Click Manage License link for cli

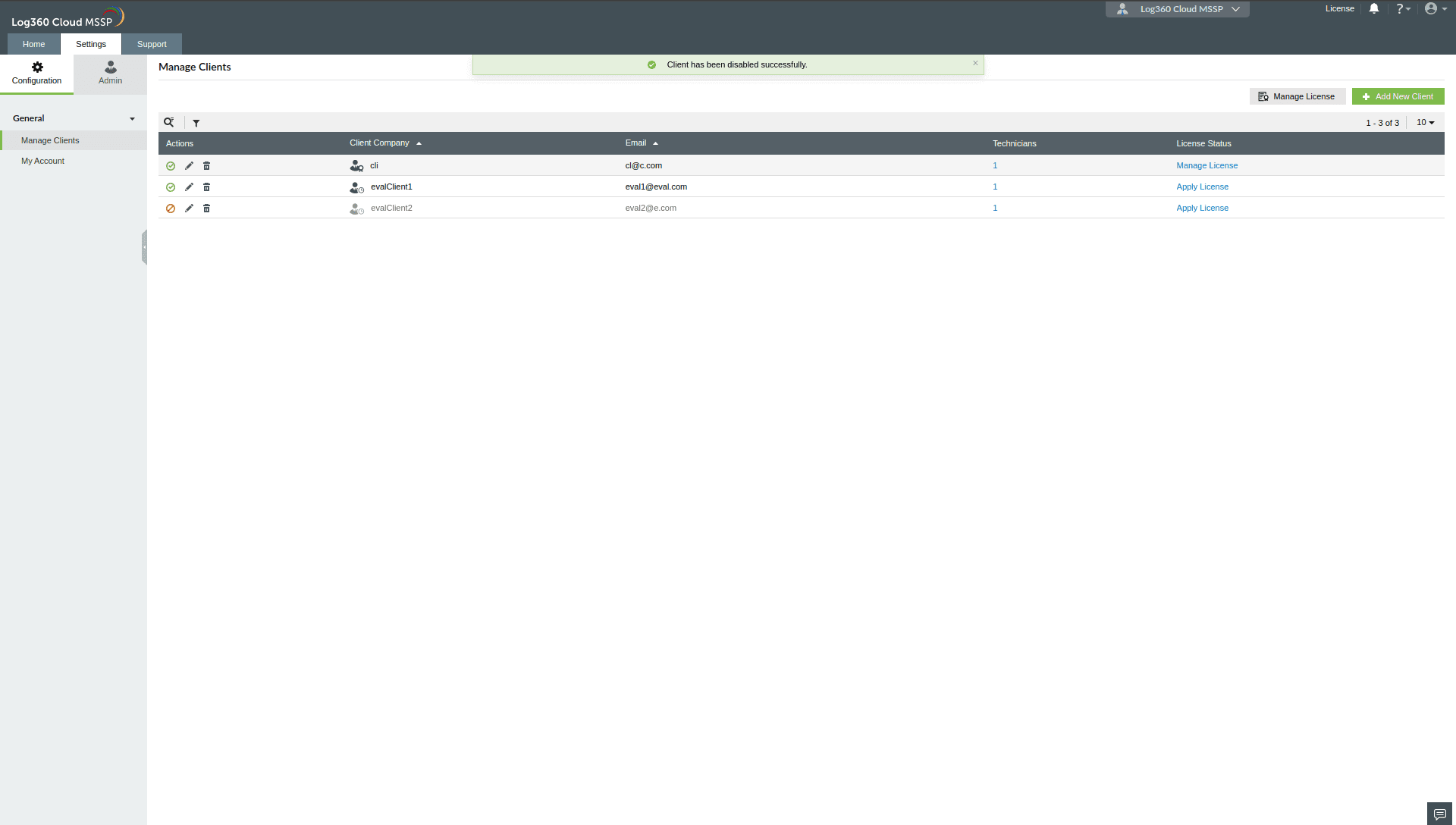click(x=1207, y=165)
